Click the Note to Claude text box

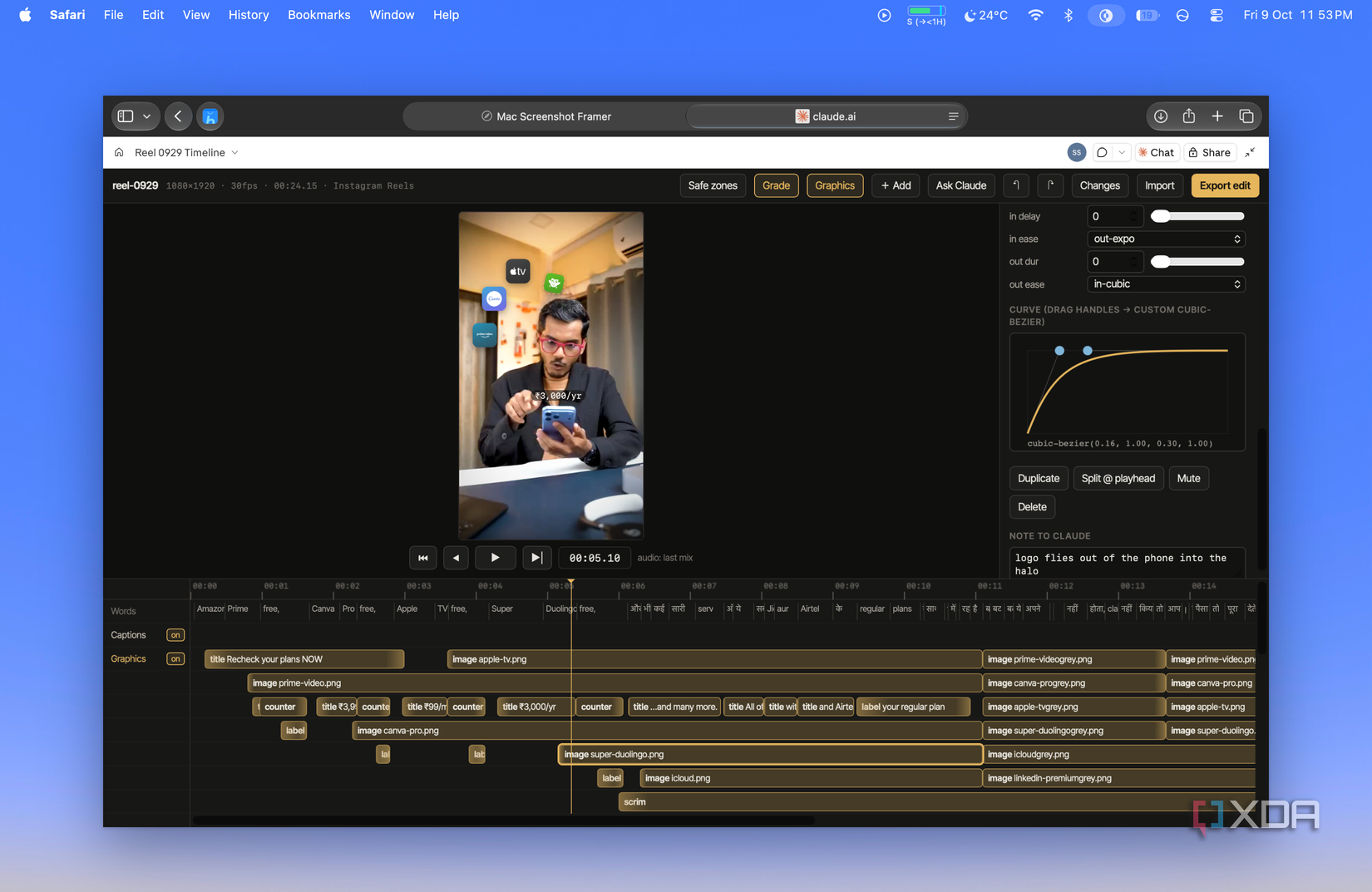(1127, 563)
